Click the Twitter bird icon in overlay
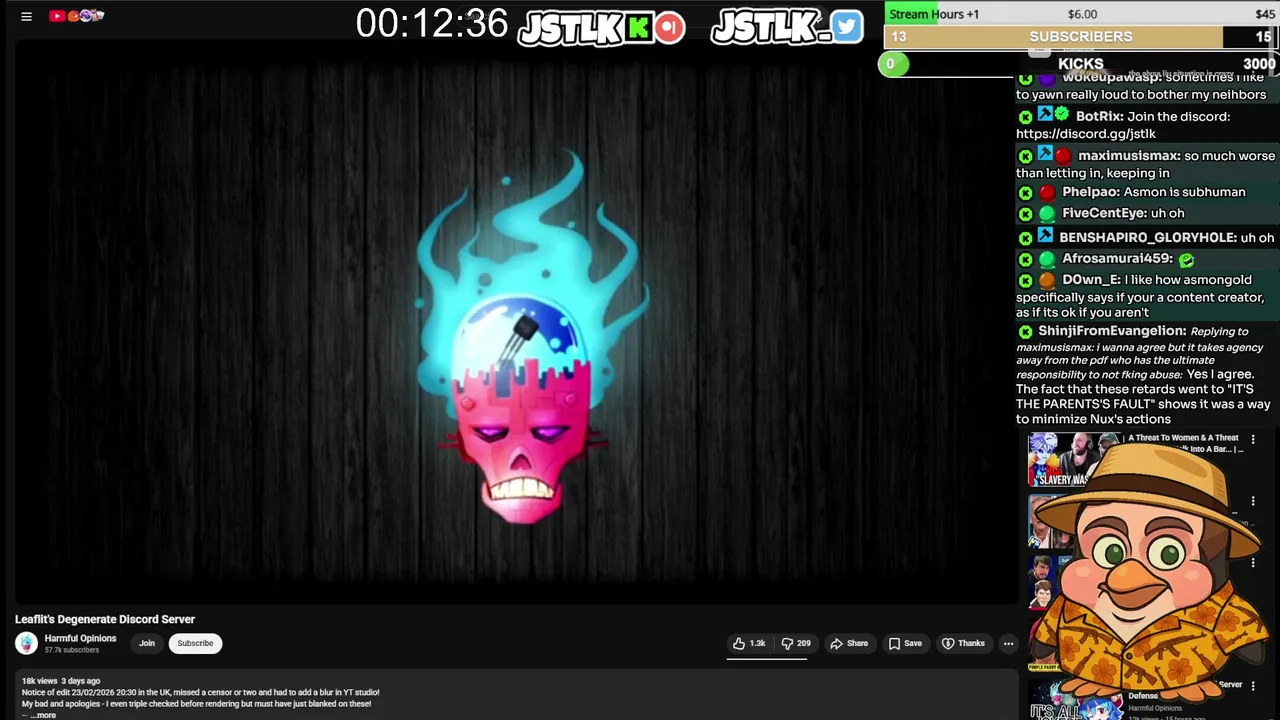Viewport: 1280px width, 720px height. 846,27
